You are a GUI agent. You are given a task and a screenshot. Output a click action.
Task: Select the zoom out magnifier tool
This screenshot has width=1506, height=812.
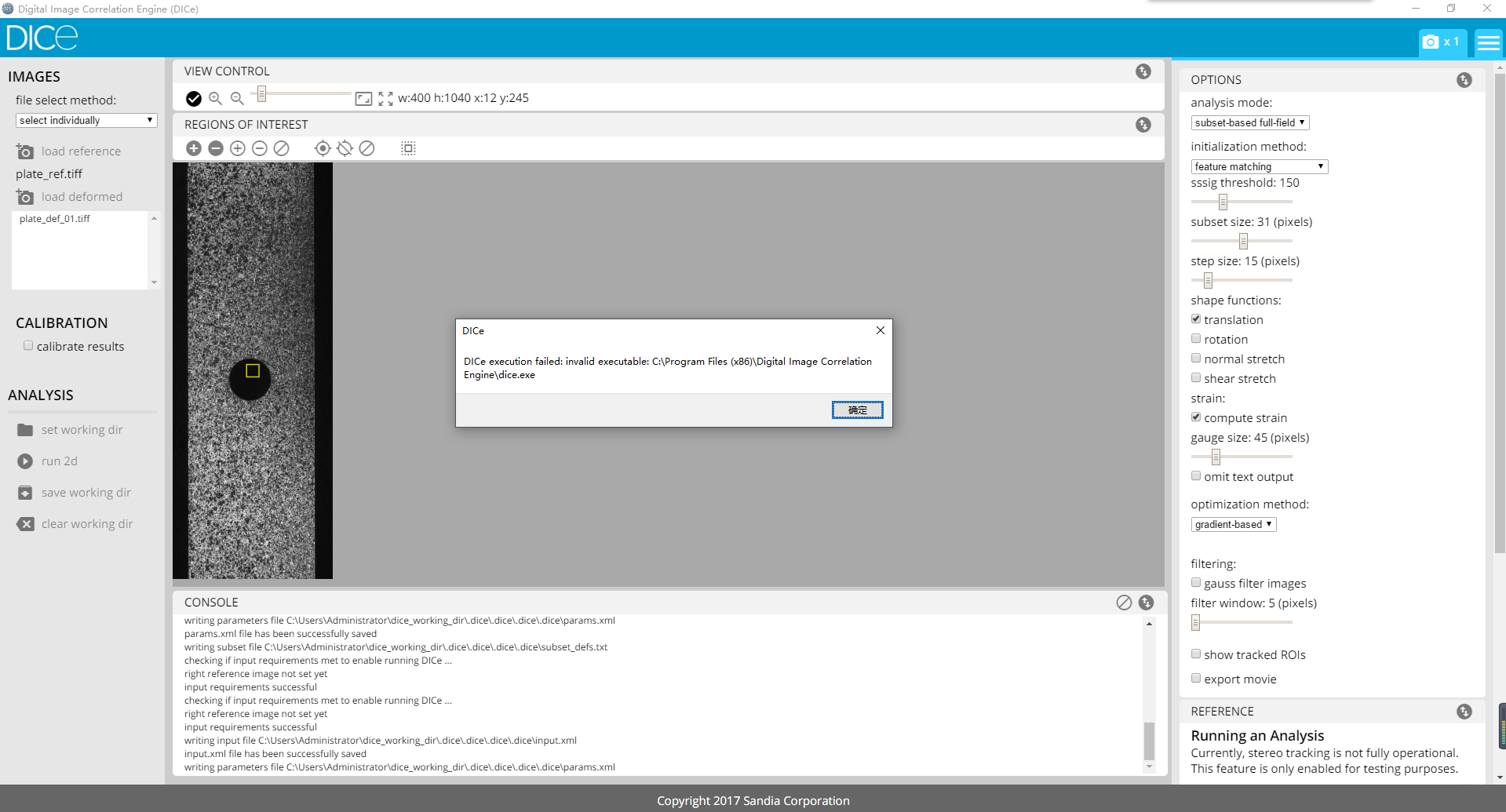[x=238, y=98]
